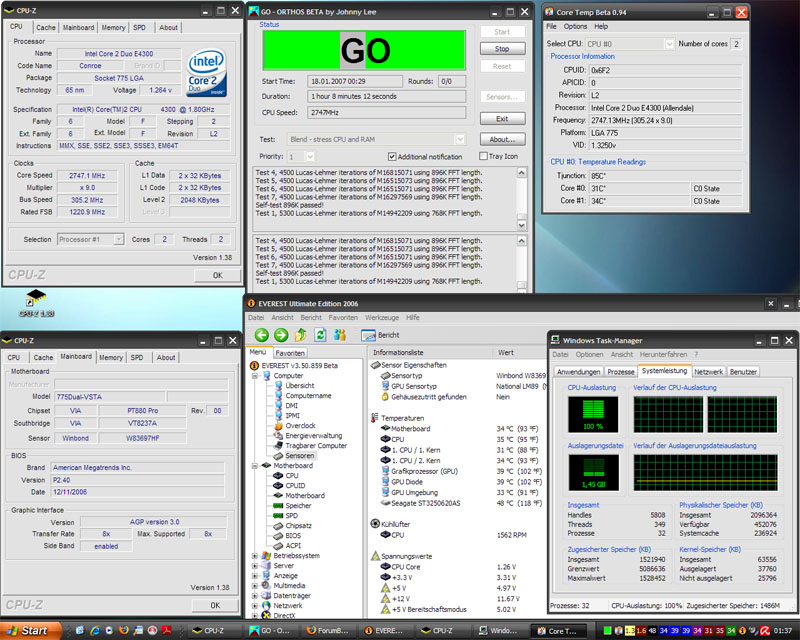This screenshot has width=800, height=640.
Task: Click the green square tray icon
Action: [x=607, y=631]
